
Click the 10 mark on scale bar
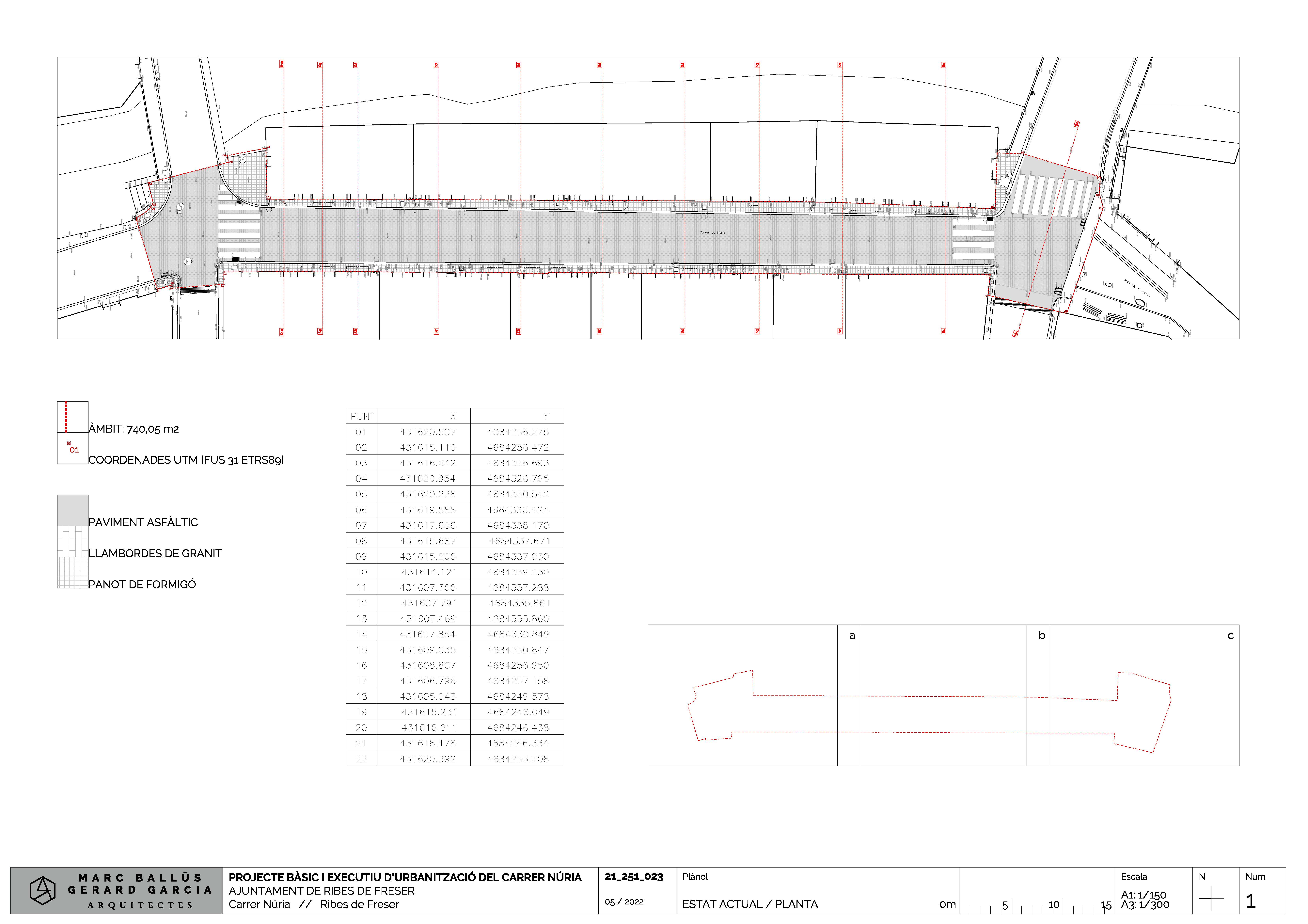pyautogui.click(x=1054, y=905)
